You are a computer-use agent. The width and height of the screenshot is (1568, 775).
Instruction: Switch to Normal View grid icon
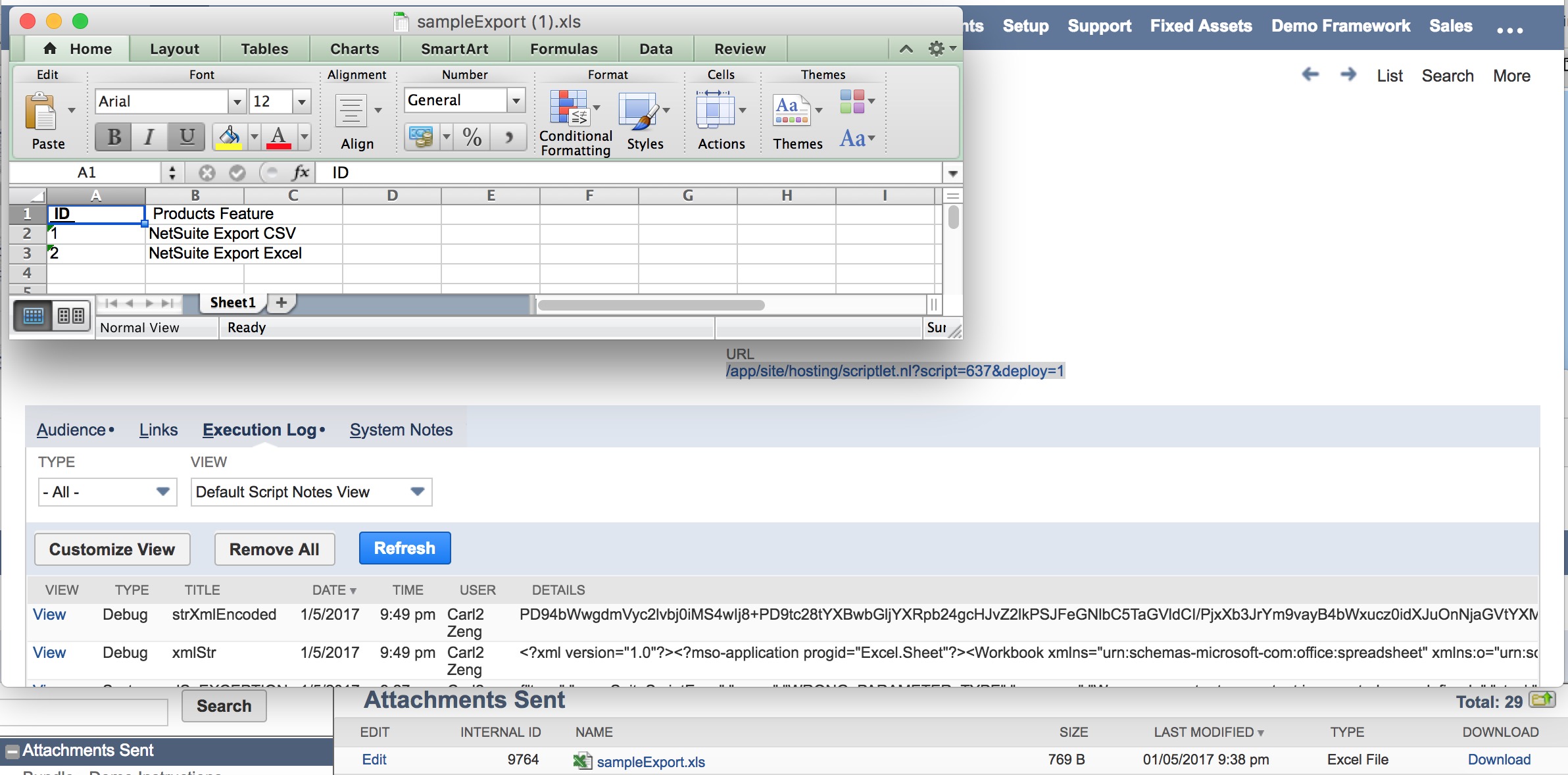[34, 316]
